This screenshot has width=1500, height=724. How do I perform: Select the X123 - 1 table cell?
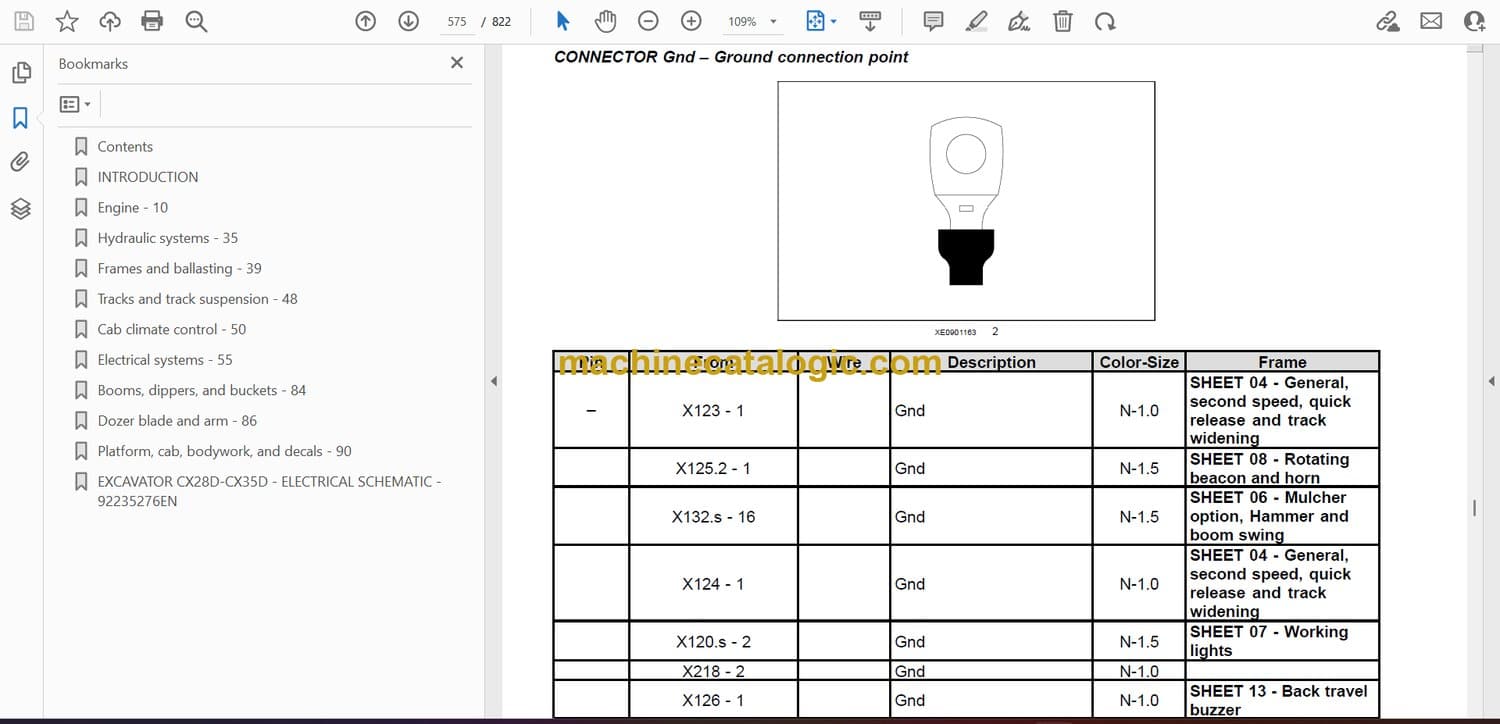click(x=713, y=410)
